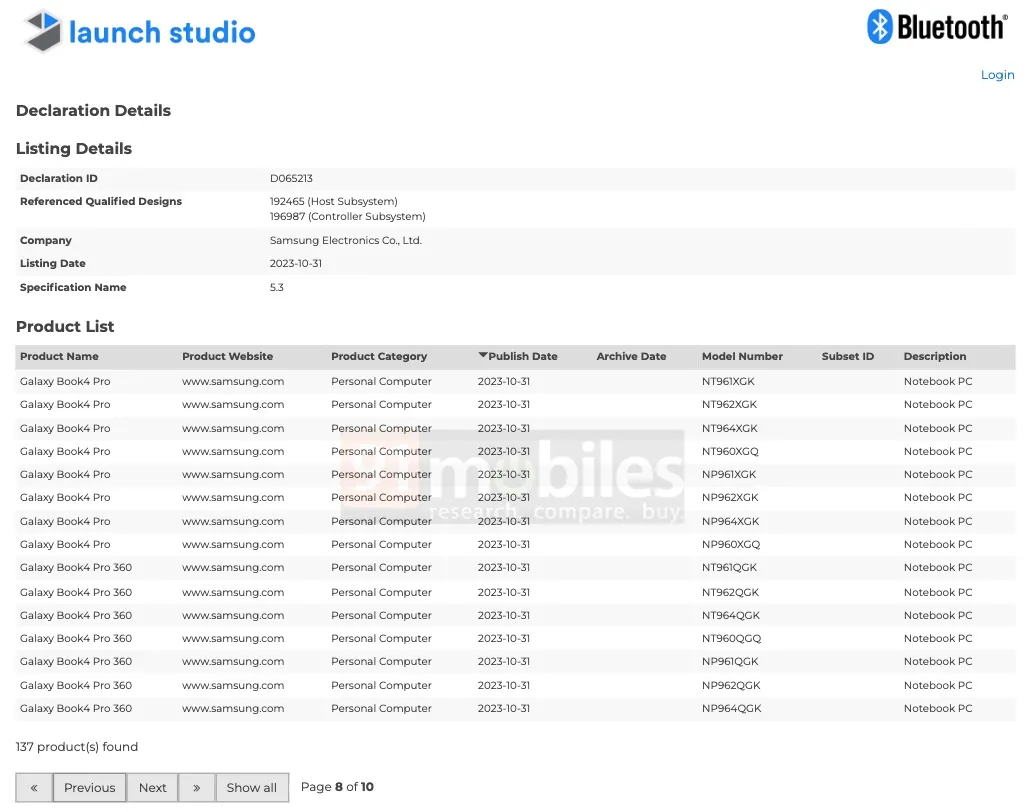Sort by Description column header
Image resolution: width=1025 pixels, height=812 pixels.
point(935,357)
